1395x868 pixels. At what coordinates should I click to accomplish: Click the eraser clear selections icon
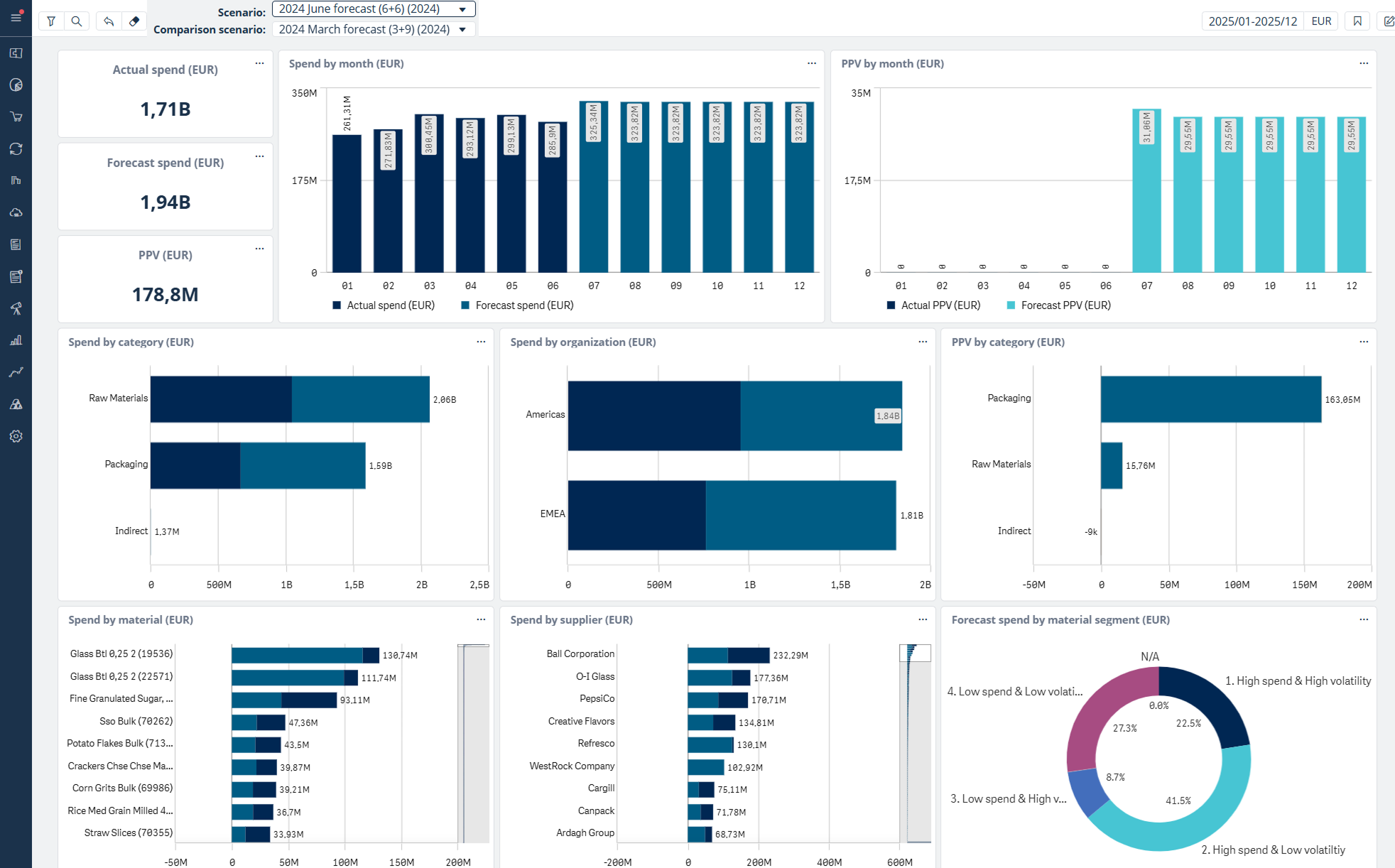tap(134, 21)
